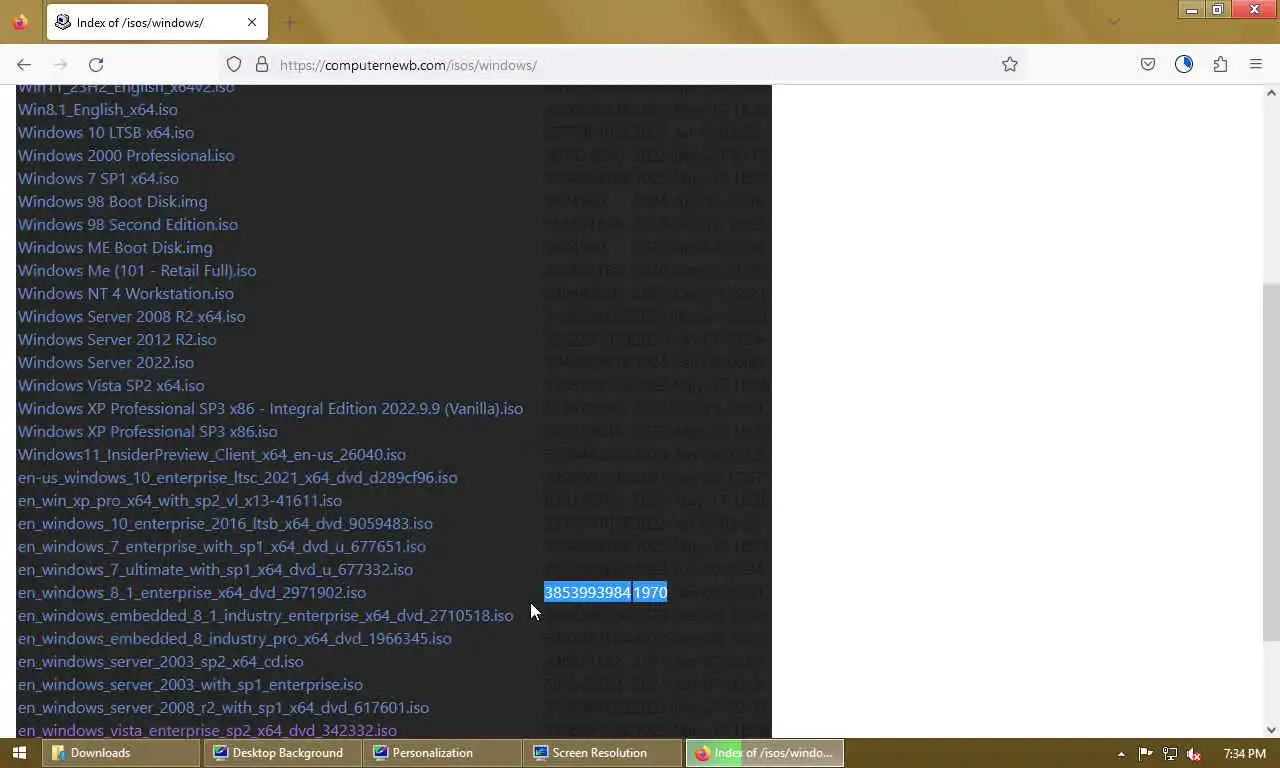
Task: Click the Action Center flag tray icon
Action: click(1146, 753)
